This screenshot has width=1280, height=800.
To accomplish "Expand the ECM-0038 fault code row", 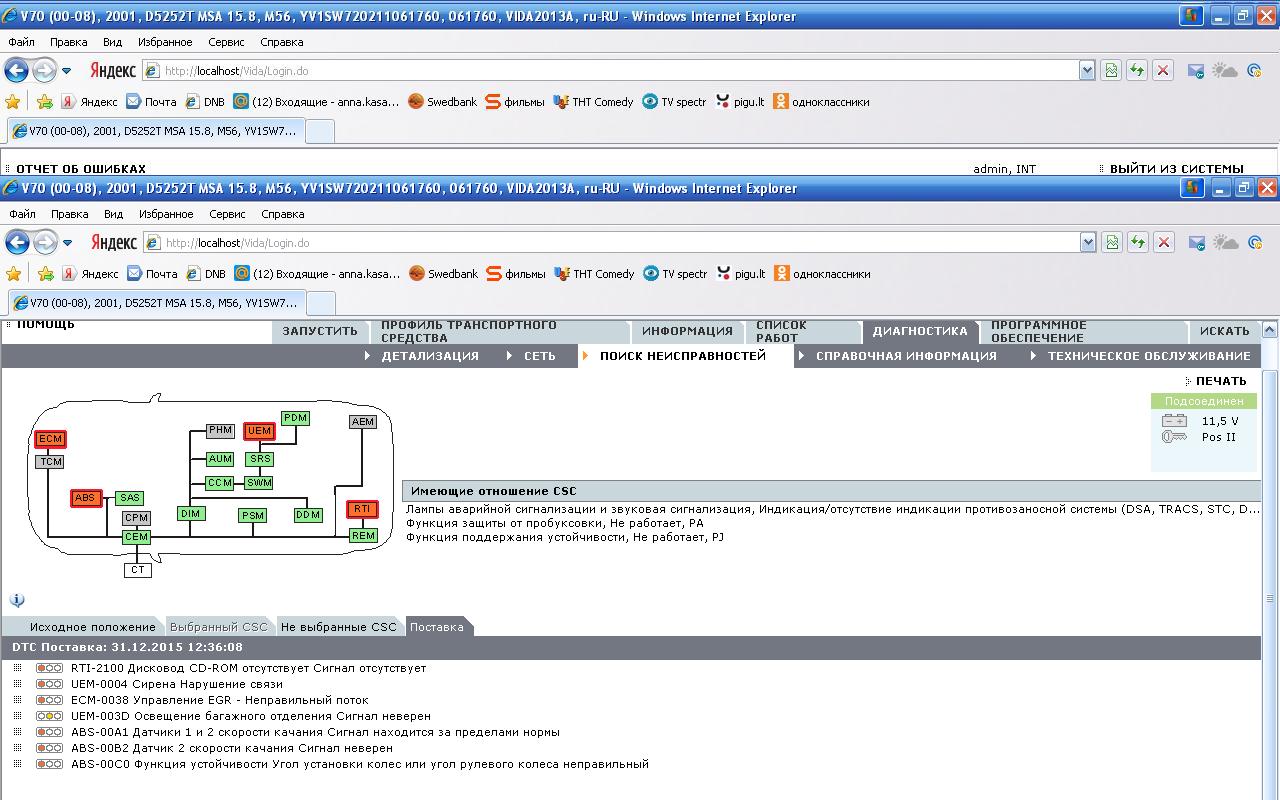I will pyautogui.click(x=18, y=700).
